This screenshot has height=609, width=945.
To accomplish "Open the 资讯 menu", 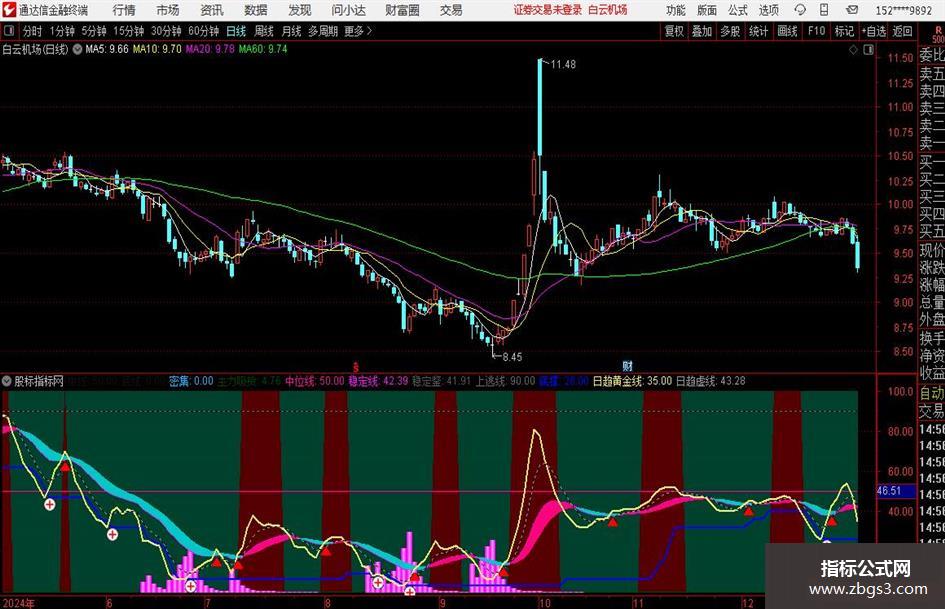I will (x=212, y=10).
